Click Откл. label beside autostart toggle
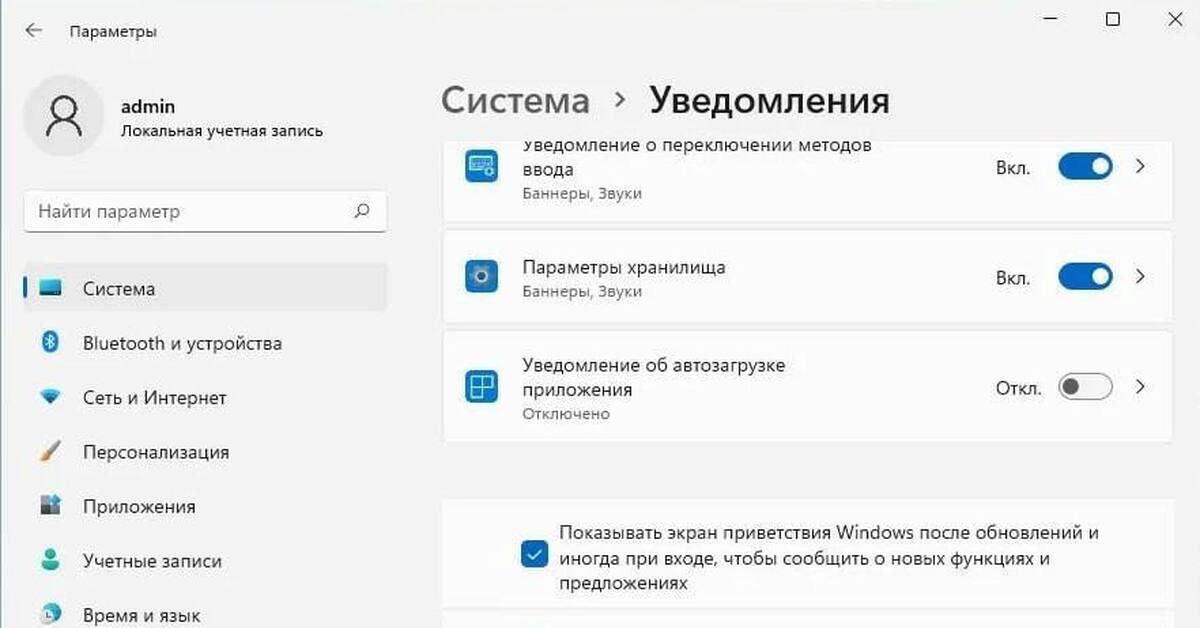 click(x=1018, y=387)
